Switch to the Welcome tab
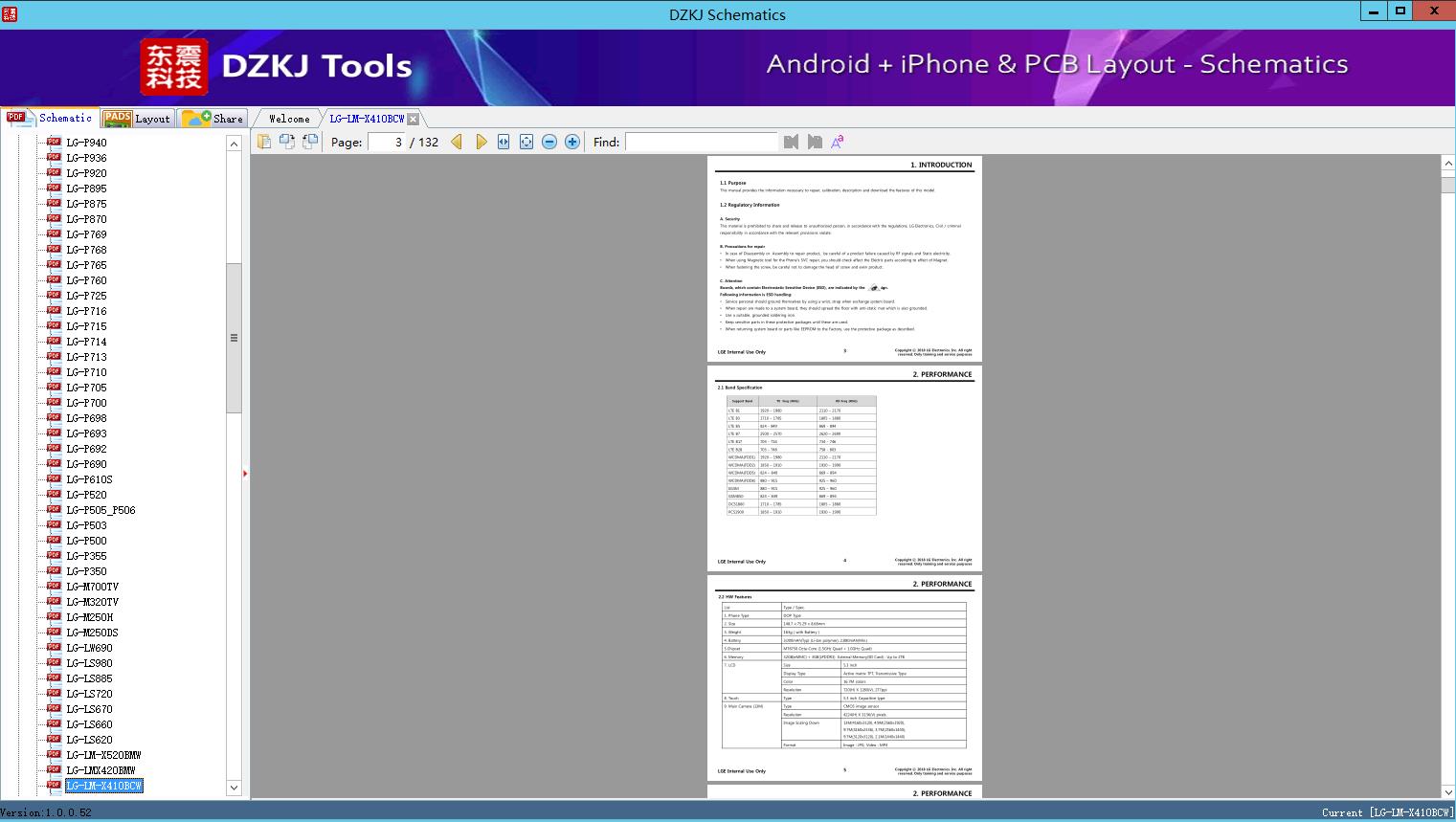The image size is (1456, 822). [289, 119]
